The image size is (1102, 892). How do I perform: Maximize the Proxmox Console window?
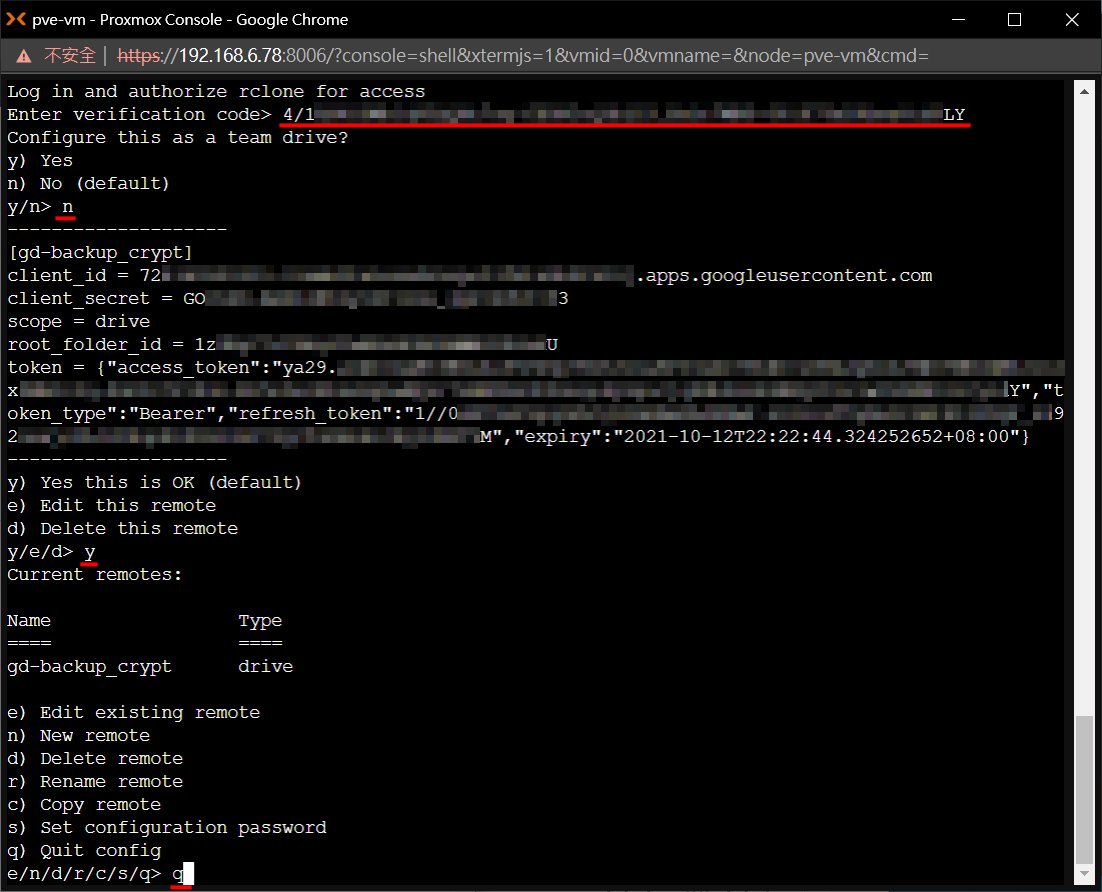(x=1014, y=19)
